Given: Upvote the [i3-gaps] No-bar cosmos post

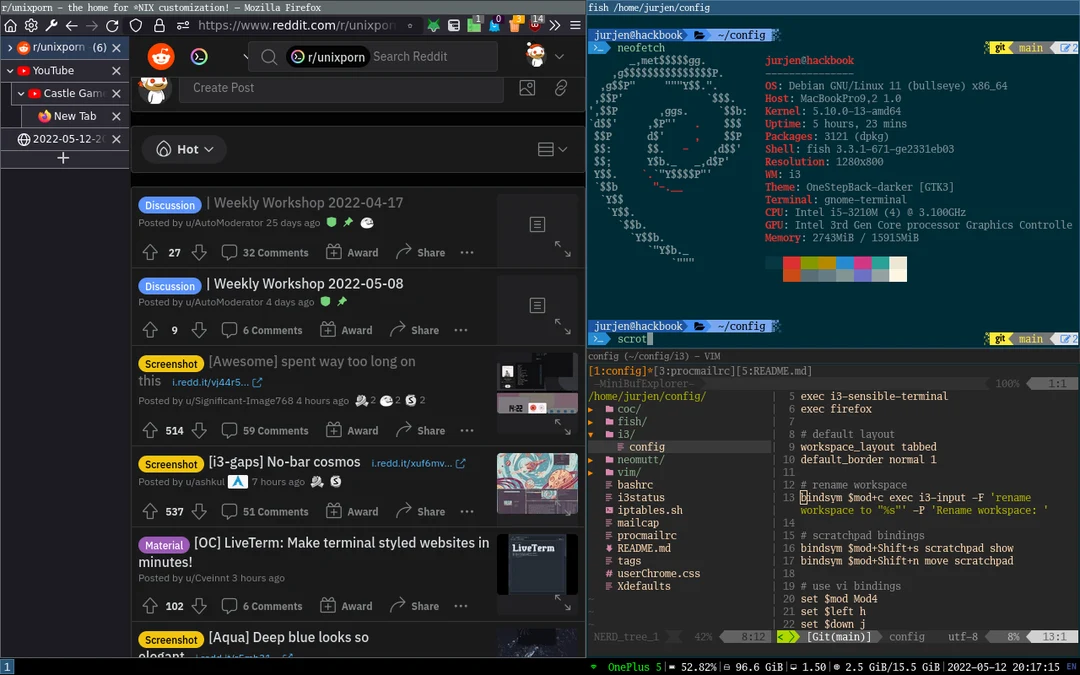Looking at the screenshot, I should [150, 511].
